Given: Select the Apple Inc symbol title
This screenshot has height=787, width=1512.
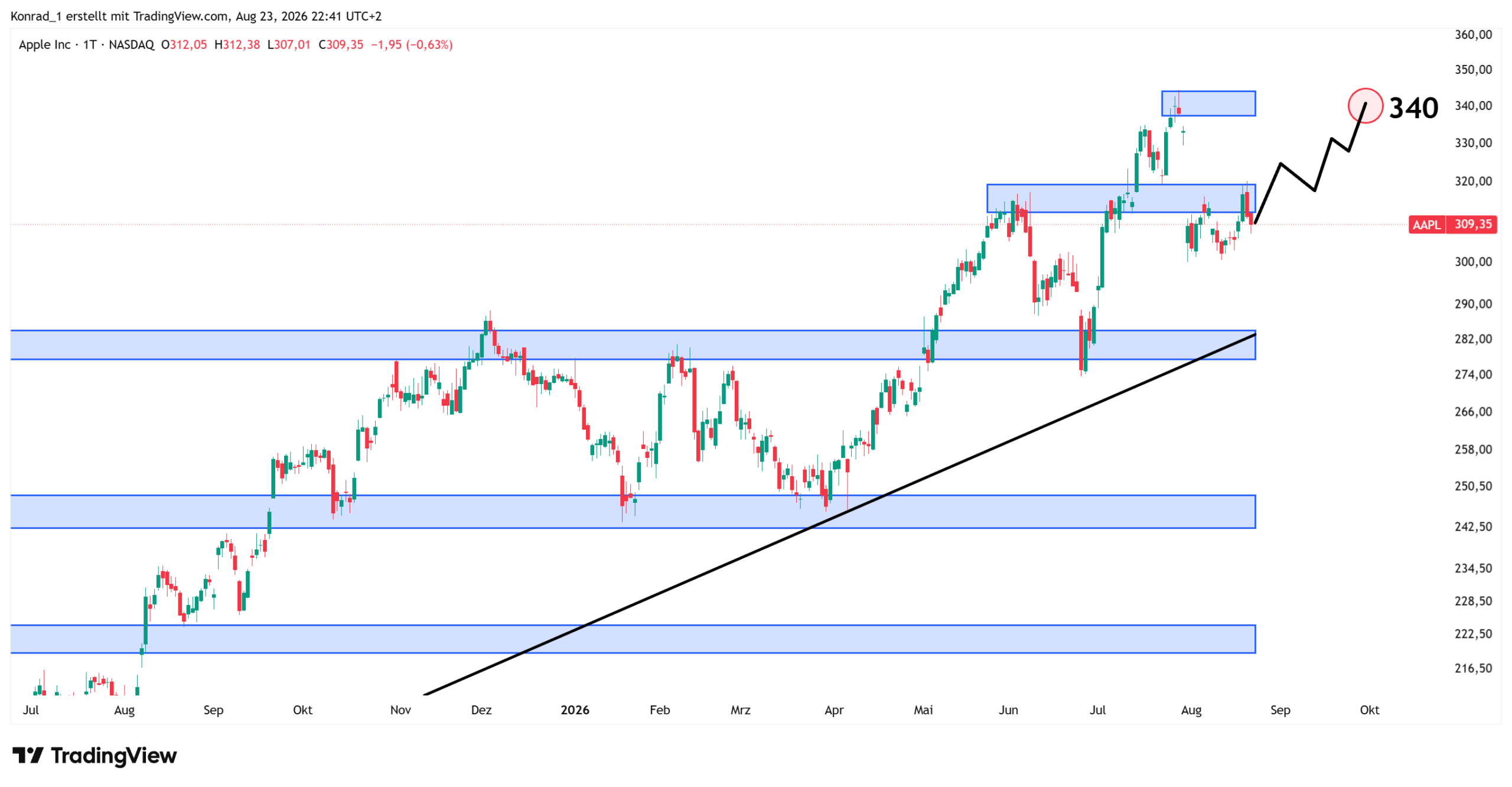Looking at the screenshot, I should tap(44, 45).
